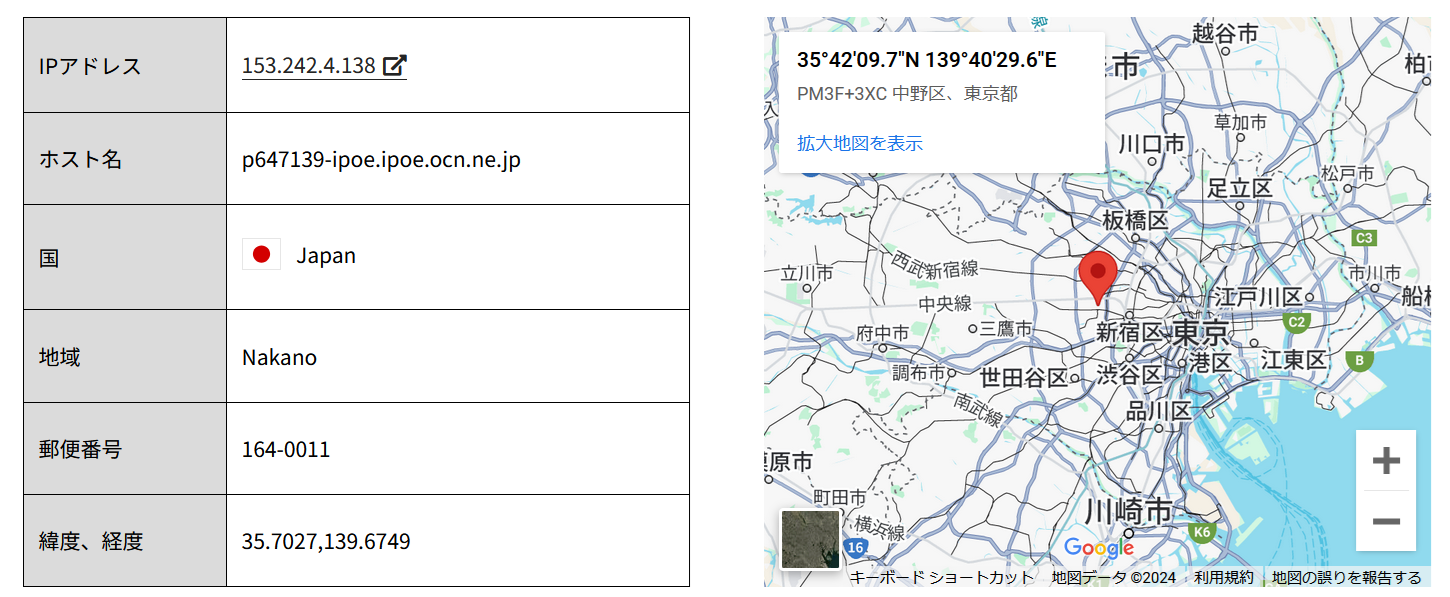1450x597 pixels.
Task: Click the 国 header cell
Action: pos(125,257)
